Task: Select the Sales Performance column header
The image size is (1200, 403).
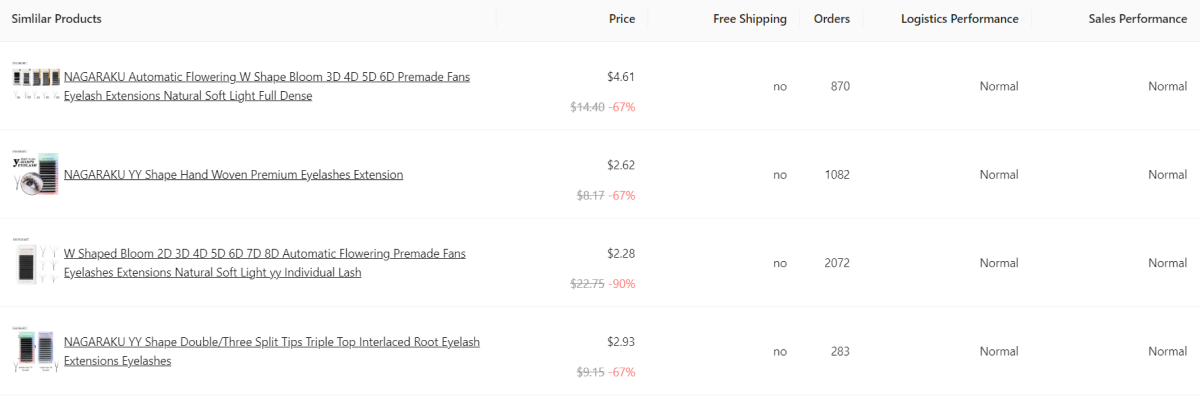Action: [x=1138, y=19]
